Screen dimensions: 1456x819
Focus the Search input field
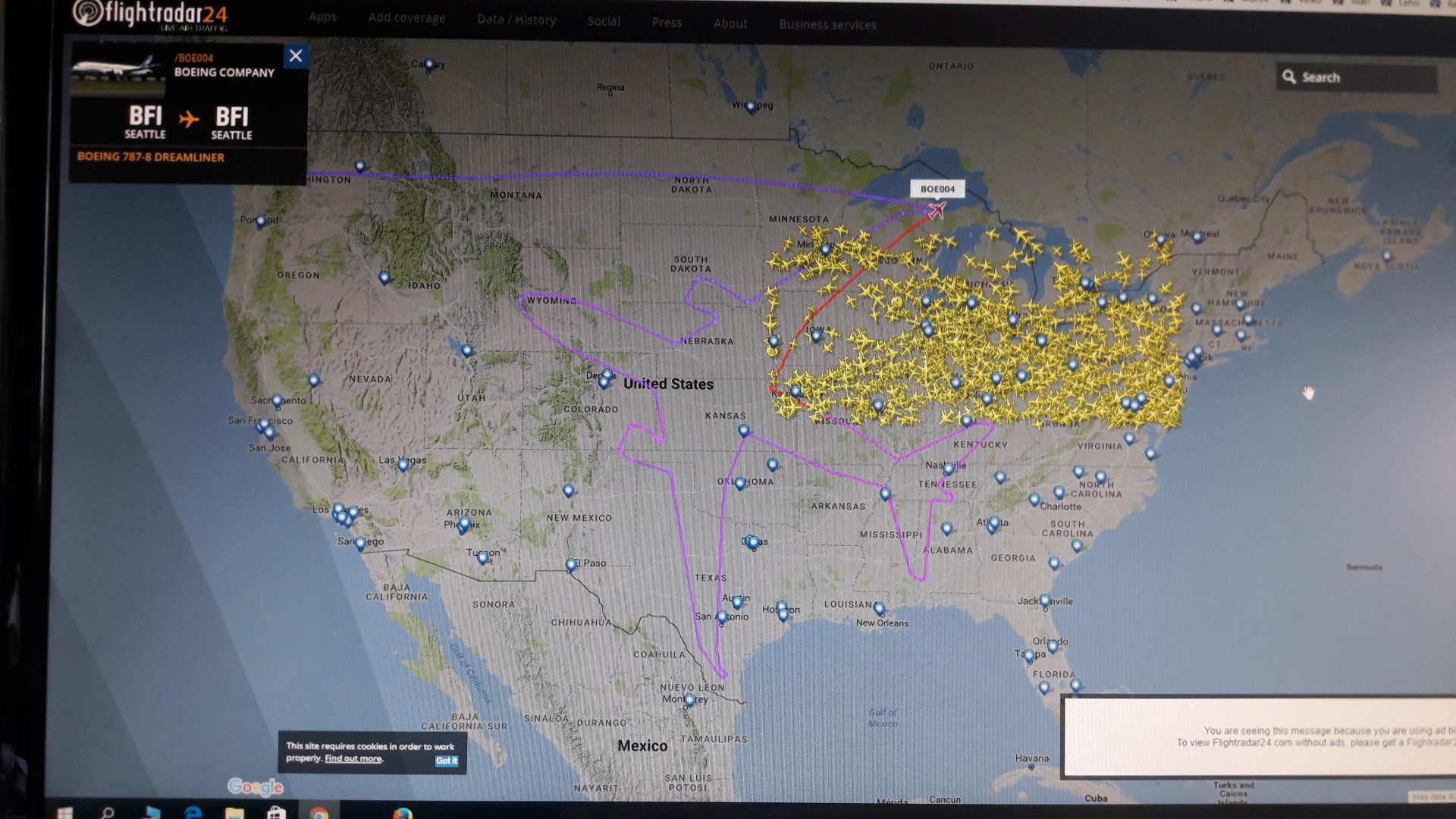1357,77
